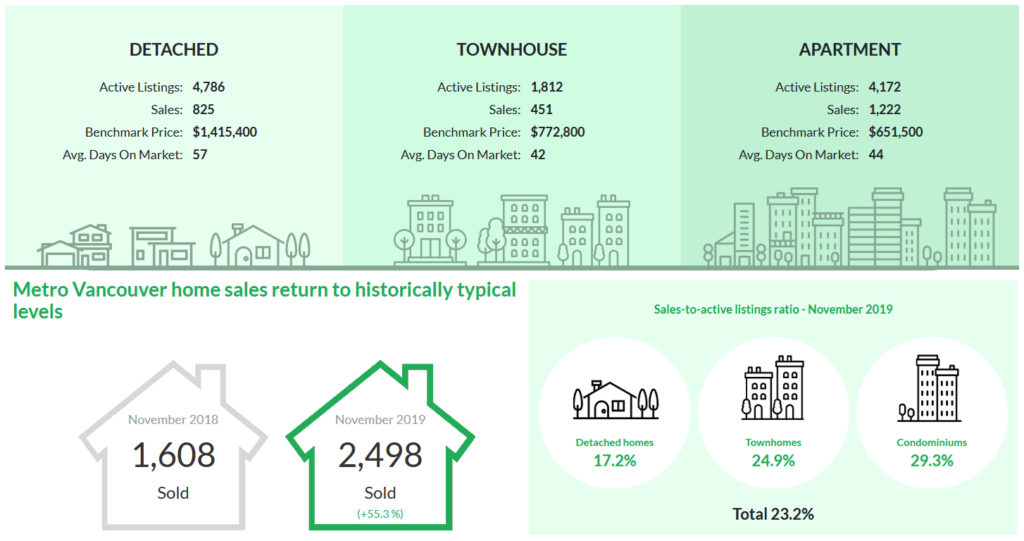1024x541 pixels.
Task: Click the (+55.3 %) change label
Action: [x=380, y=514]
